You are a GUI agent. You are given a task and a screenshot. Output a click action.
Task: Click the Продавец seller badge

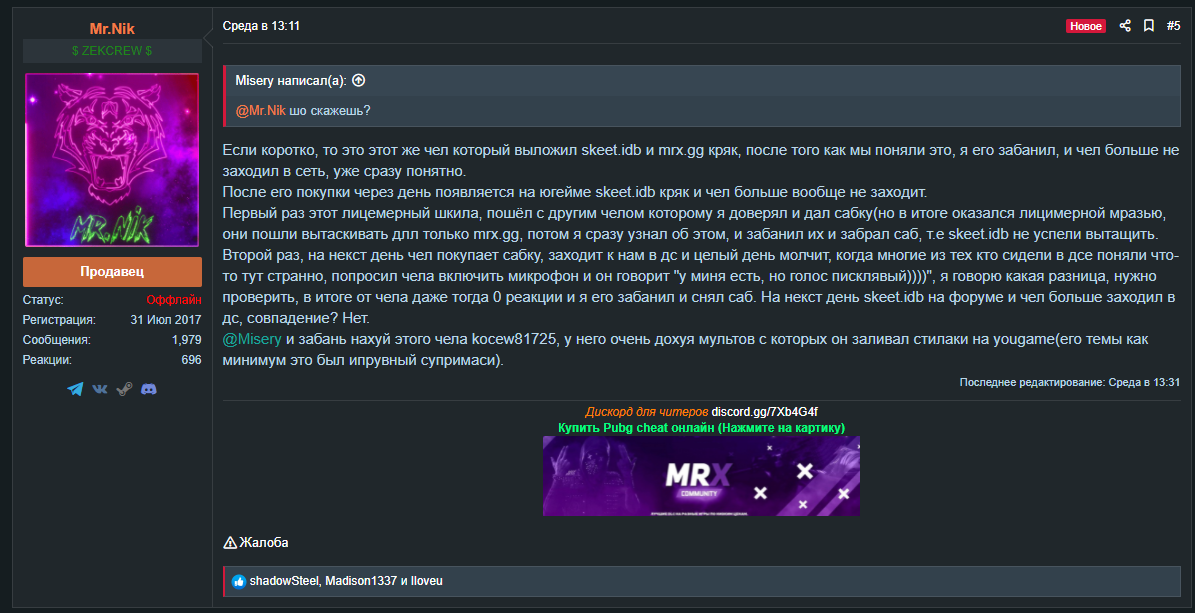[x=112, y=272]
